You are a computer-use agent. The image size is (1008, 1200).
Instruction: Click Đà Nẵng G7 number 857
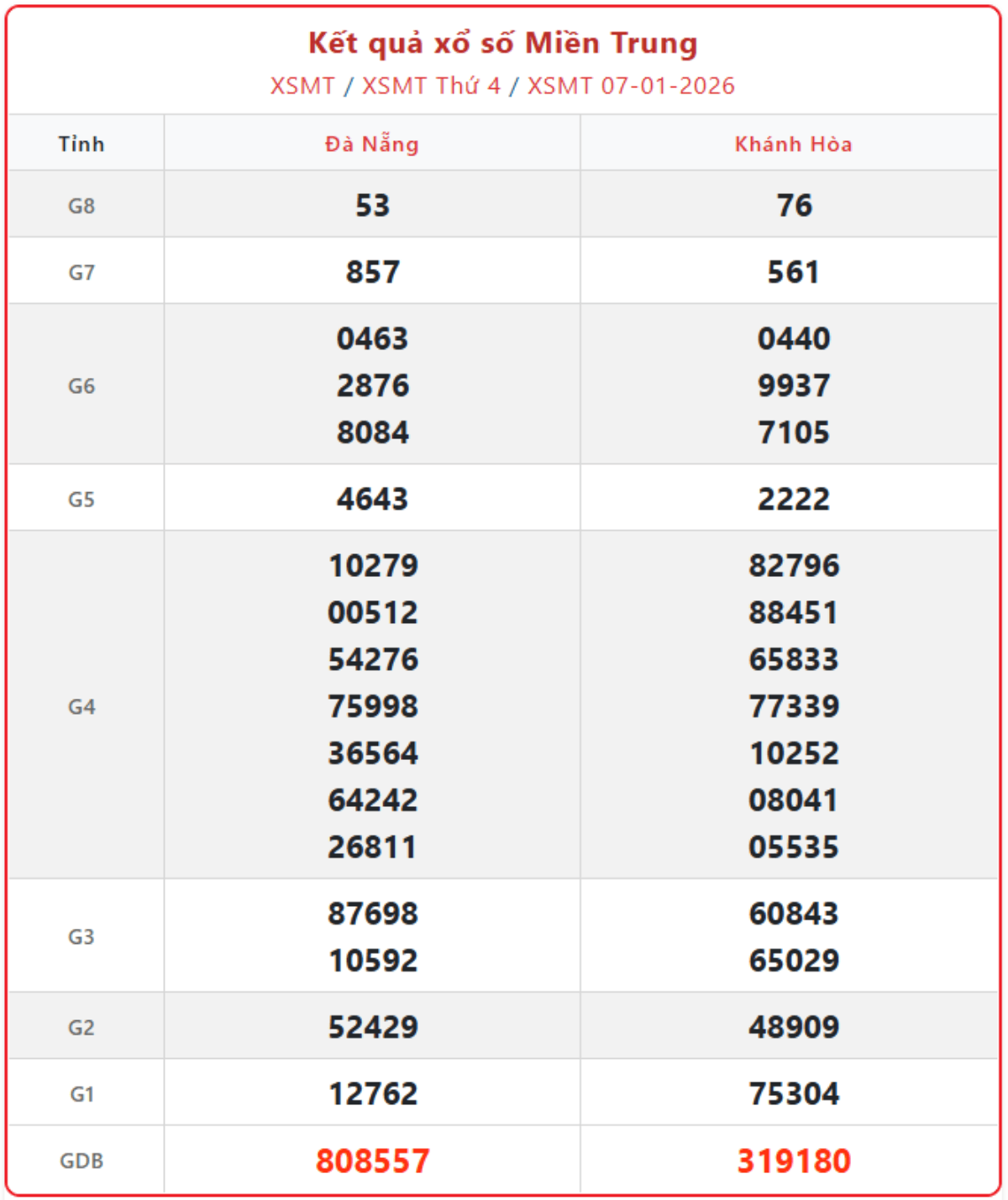coord(372,272)
